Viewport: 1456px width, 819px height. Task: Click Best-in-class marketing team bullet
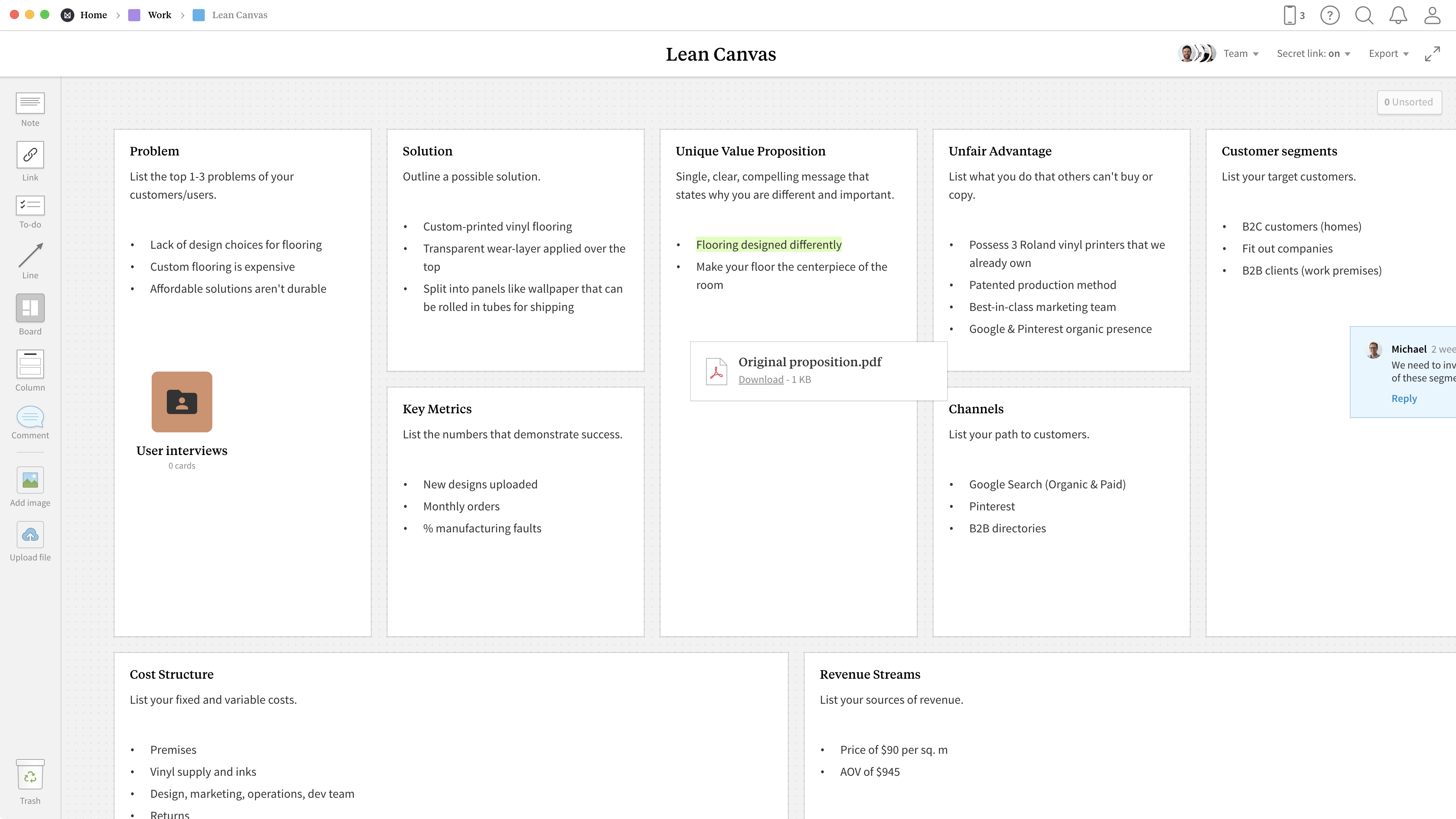1042,307
